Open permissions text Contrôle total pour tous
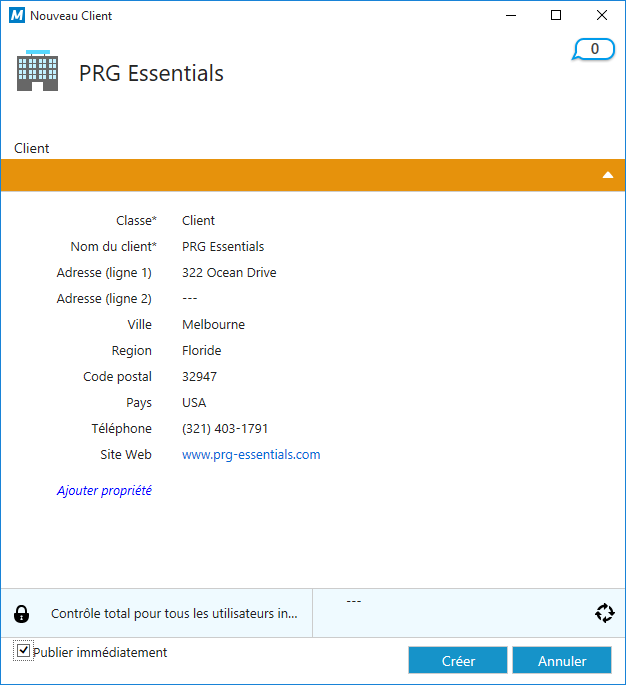This screenshot has height=685, width=626. coord(174,614)
